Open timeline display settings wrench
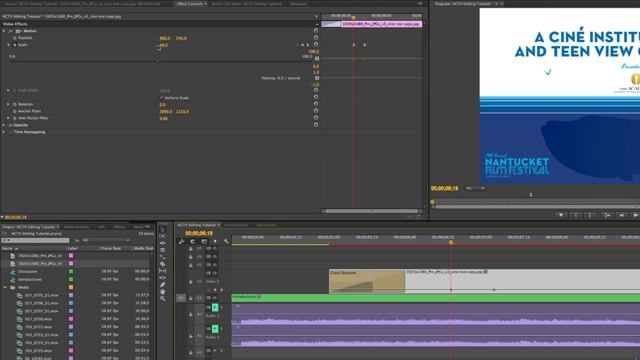The width and height of the screenshot is (640, 360). [226, 241]
